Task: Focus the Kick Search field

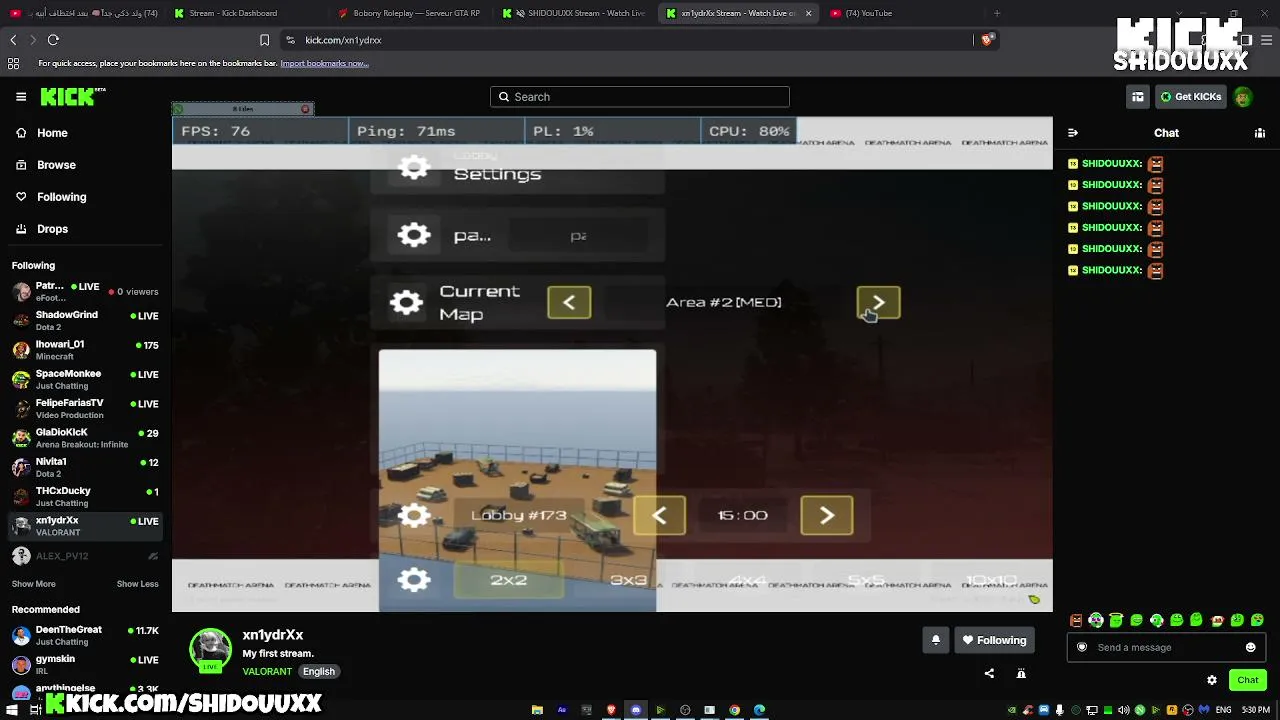Action: [x=640, y=97]
